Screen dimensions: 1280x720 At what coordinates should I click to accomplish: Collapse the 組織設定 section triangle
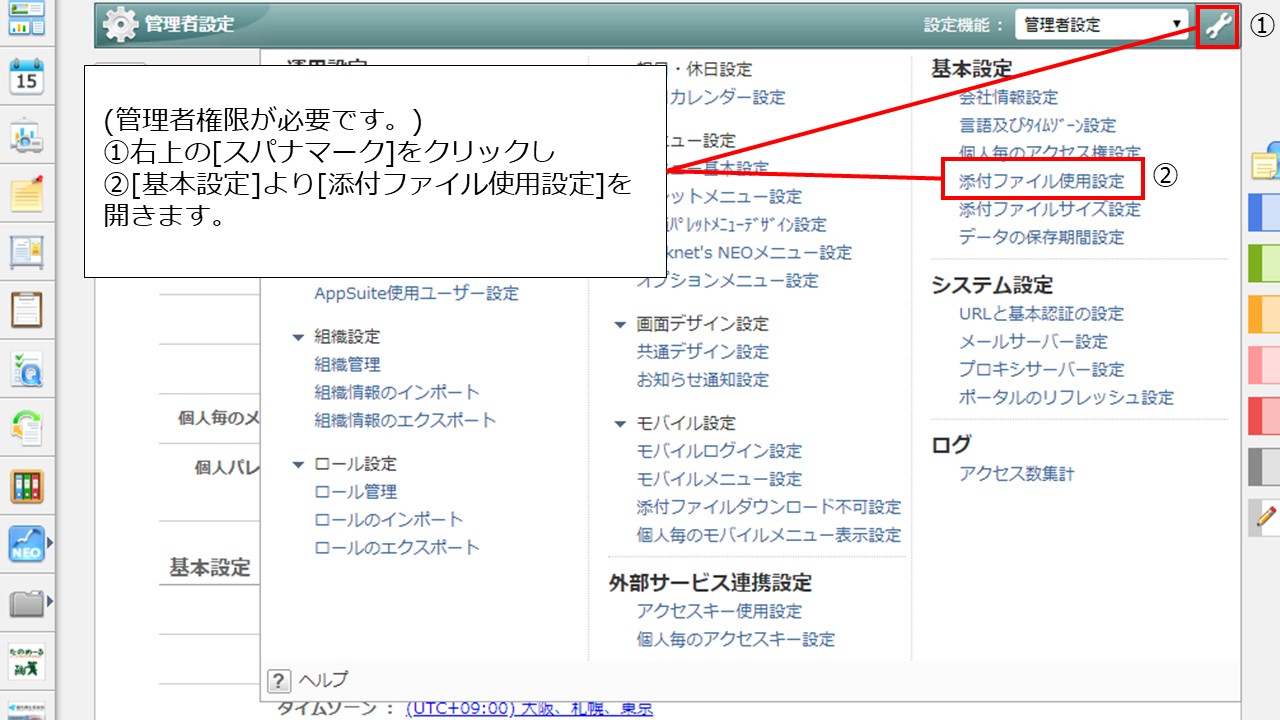298,338
